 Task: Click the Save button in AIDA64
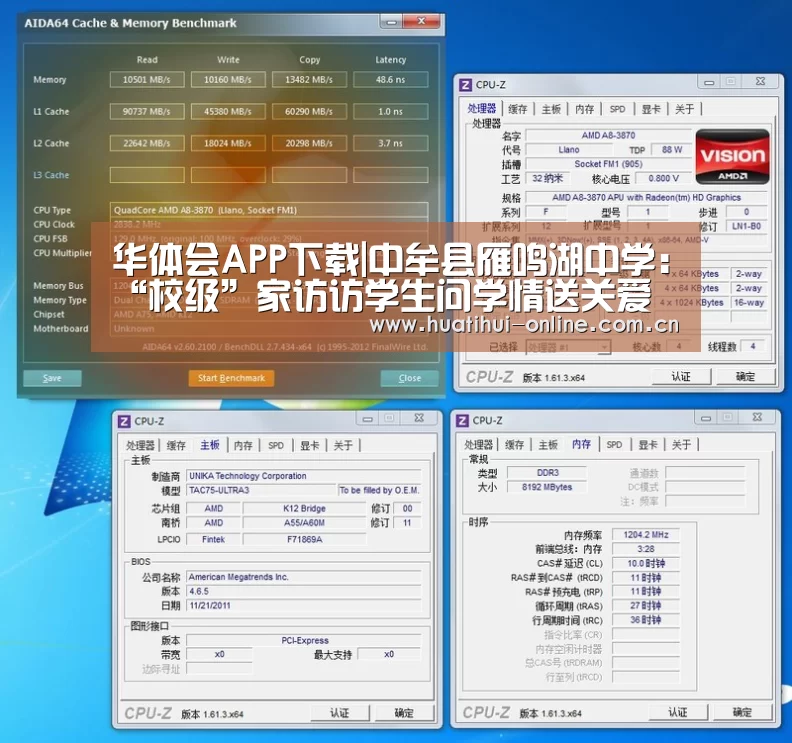pyautogui.click(x=52, y=378)
